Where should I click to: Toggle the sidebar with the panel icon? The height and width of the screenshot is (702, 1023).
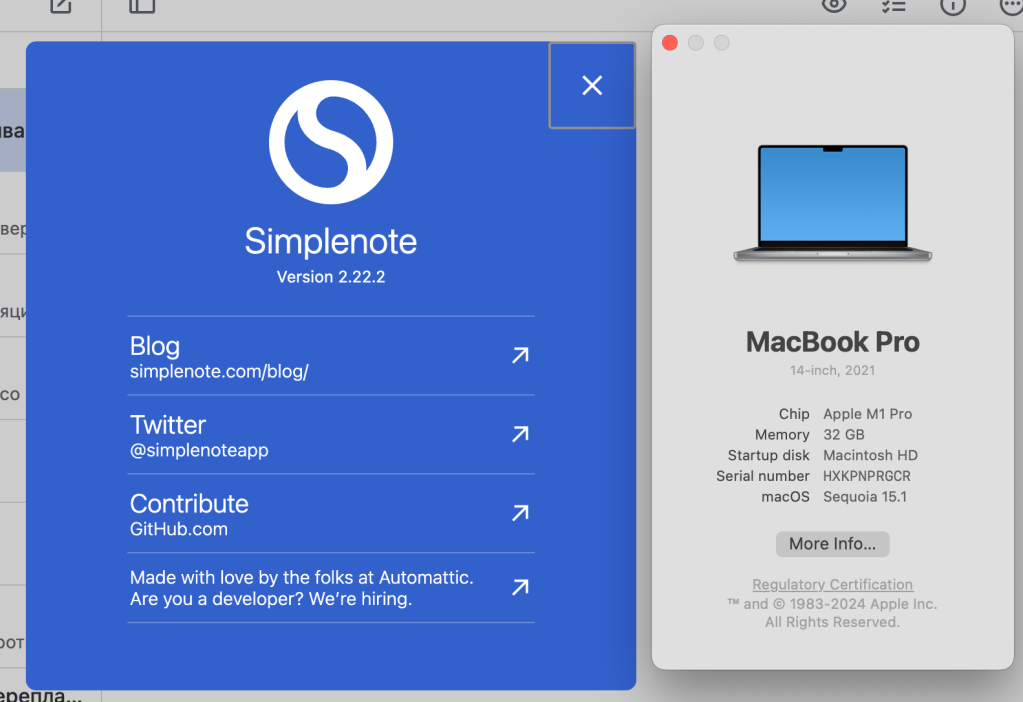coord(142,5)
